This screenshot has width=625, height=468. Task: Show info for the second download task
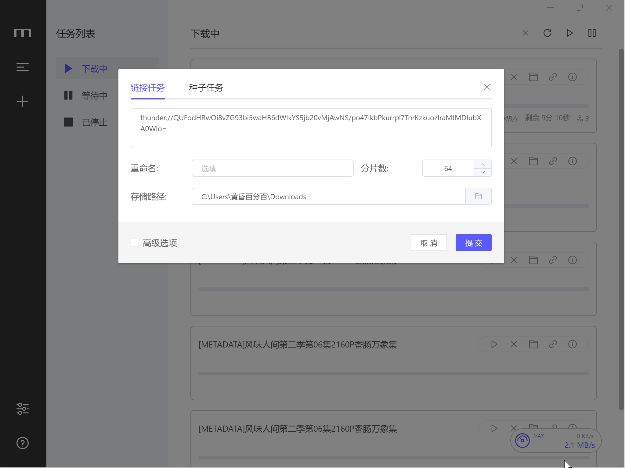(572, 161)
